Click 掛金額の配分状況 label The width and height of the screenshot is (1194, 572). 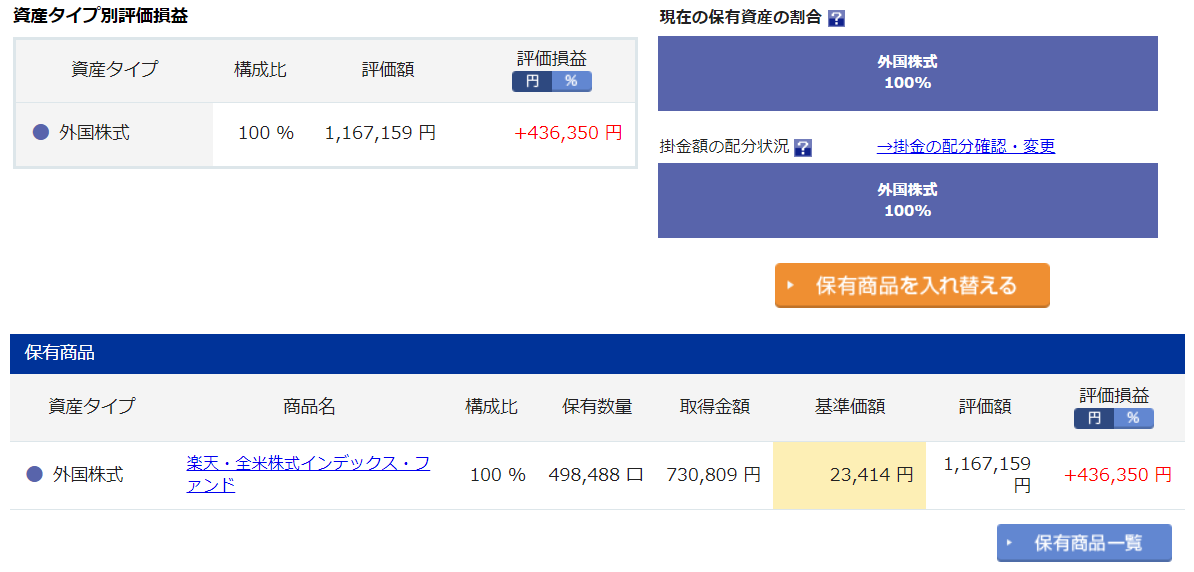pos(724,147)
